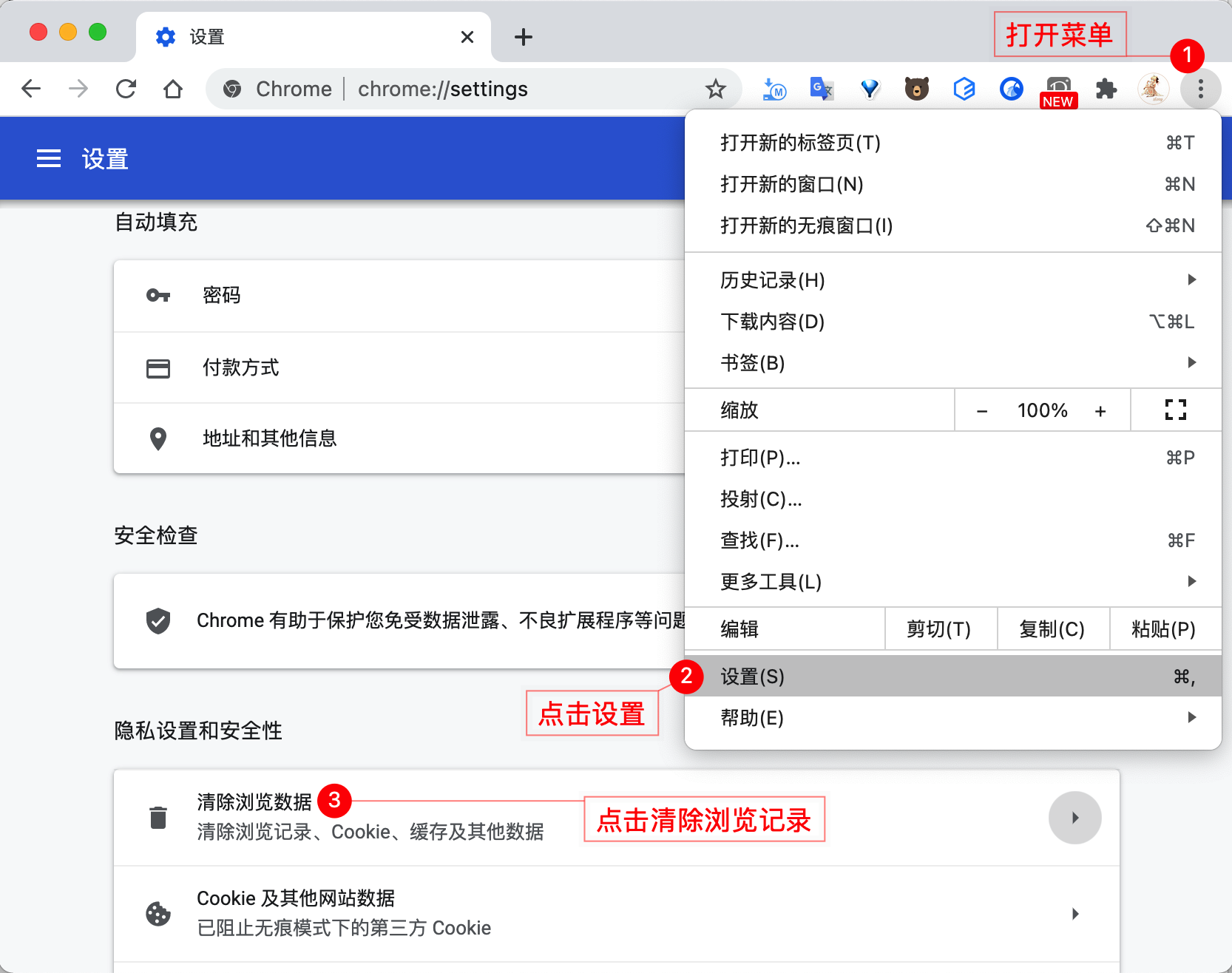Click the blue hexagon extension icon
1232x973 pixels.
[x=964, y=89]
